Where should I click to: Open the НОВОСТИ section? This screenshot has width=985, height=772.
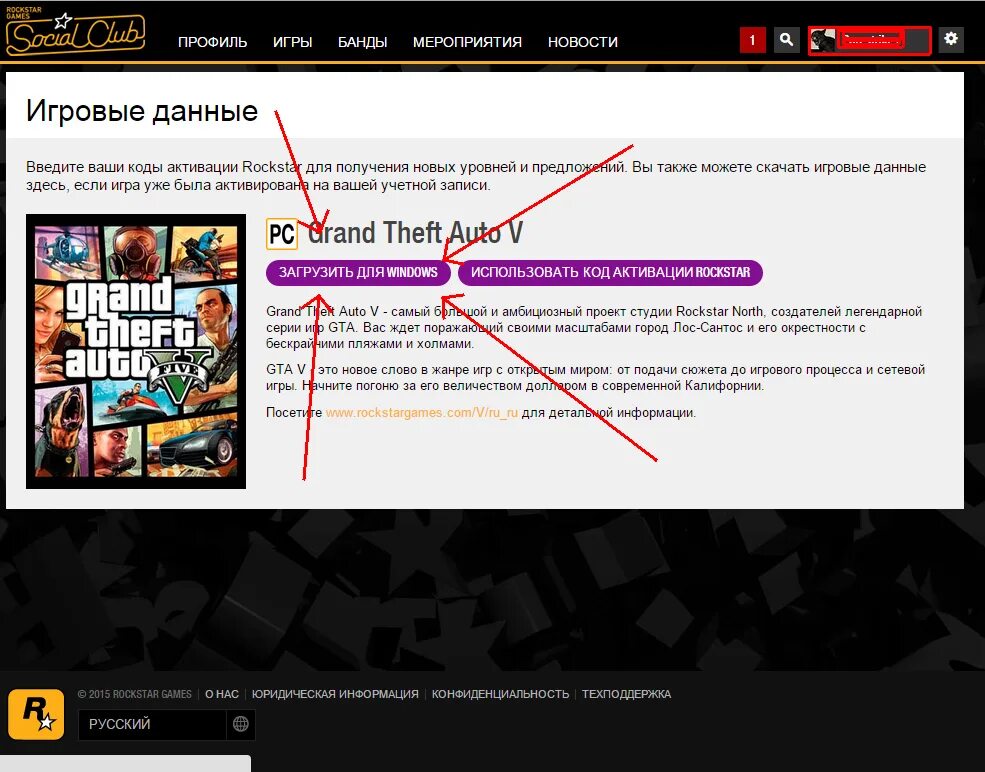(583, 42)
